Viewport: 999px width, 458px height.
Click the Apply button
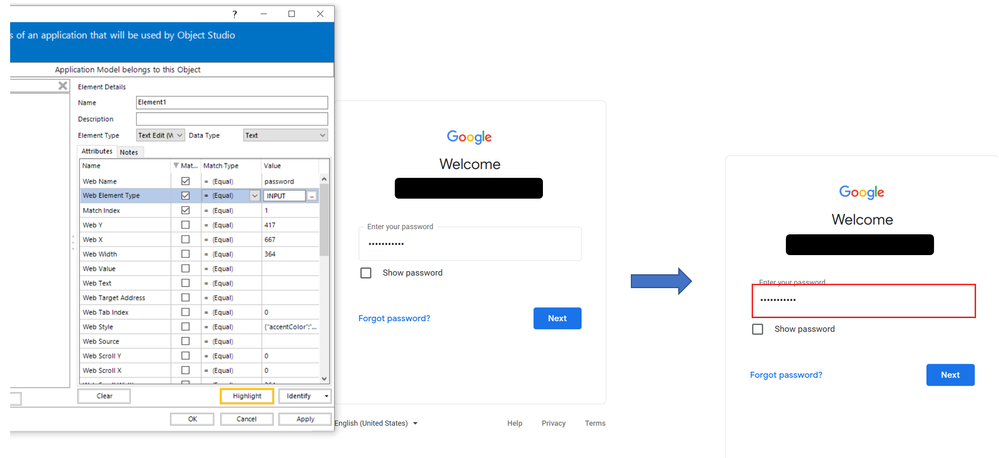point(305,419)
